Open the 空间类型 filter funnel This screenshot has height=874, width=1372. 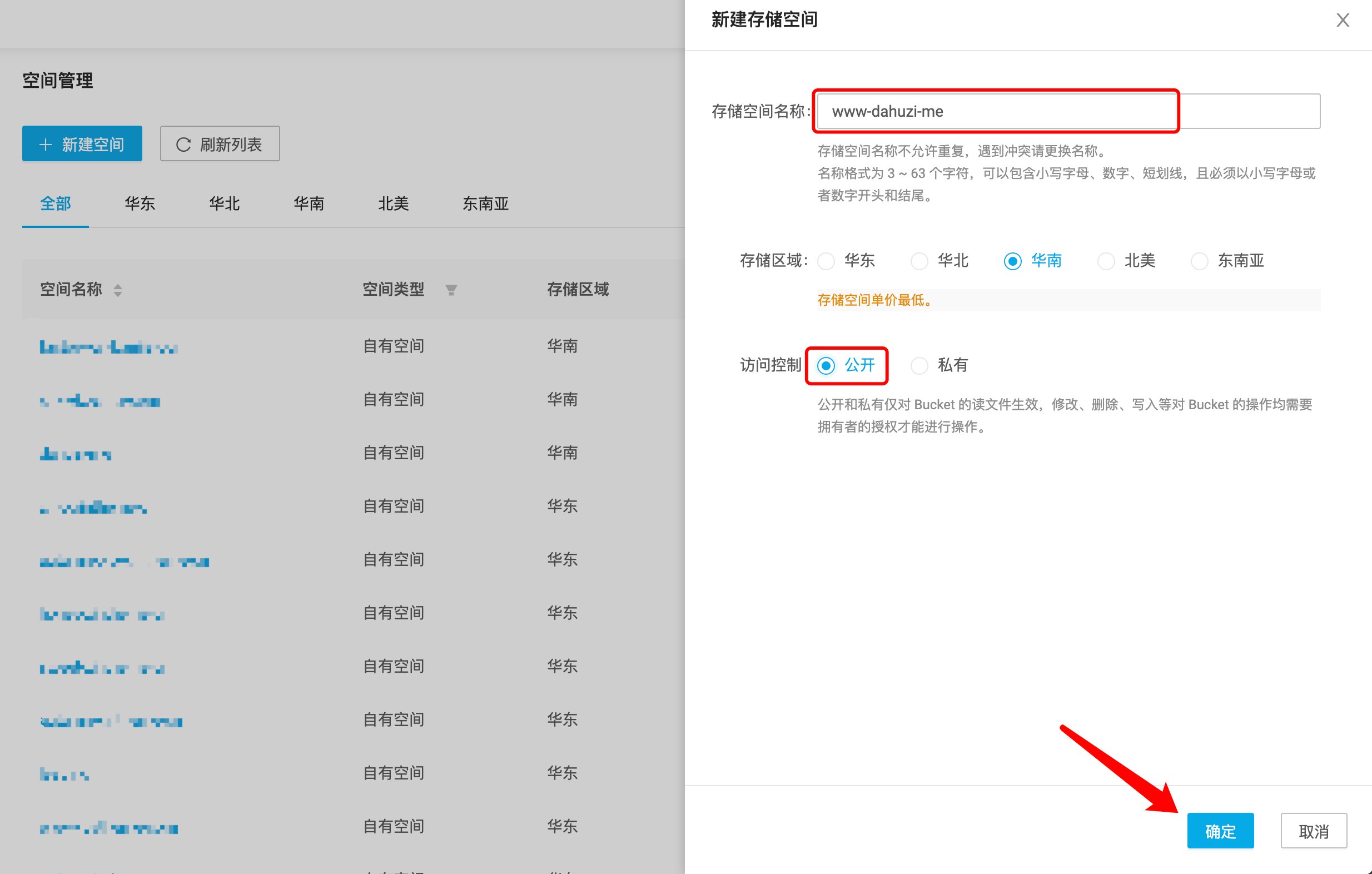tap(451, 290)
